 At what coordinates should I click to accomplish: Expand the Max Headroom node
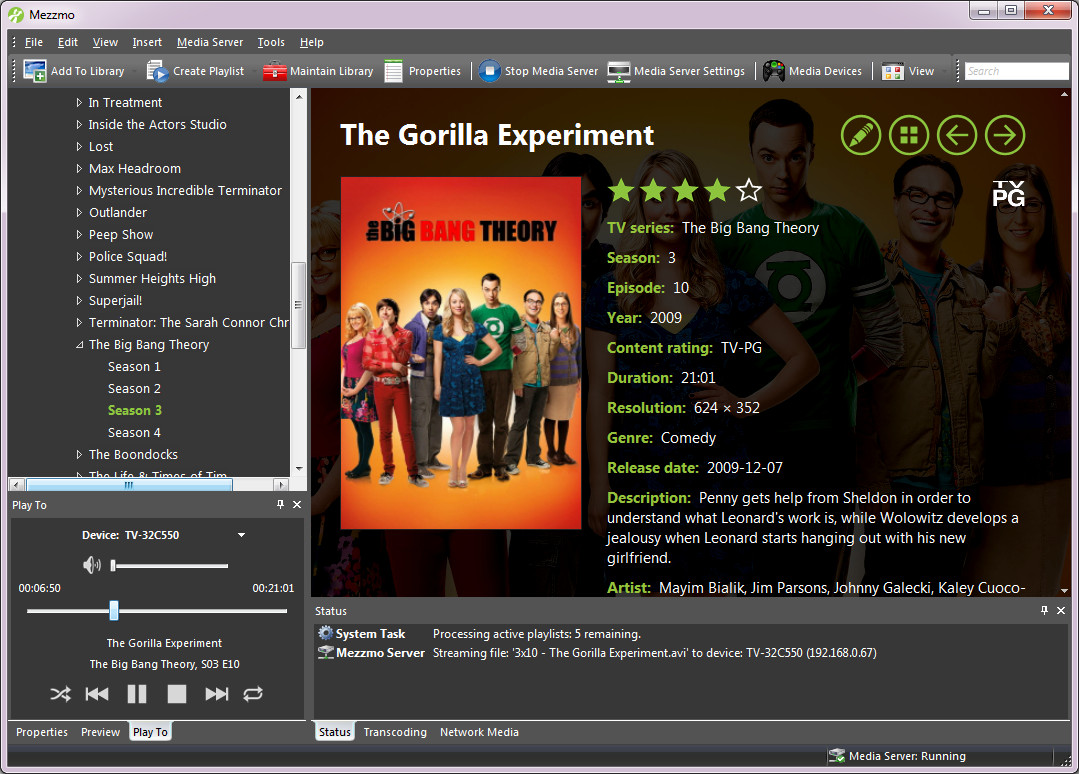coord(79,169)
